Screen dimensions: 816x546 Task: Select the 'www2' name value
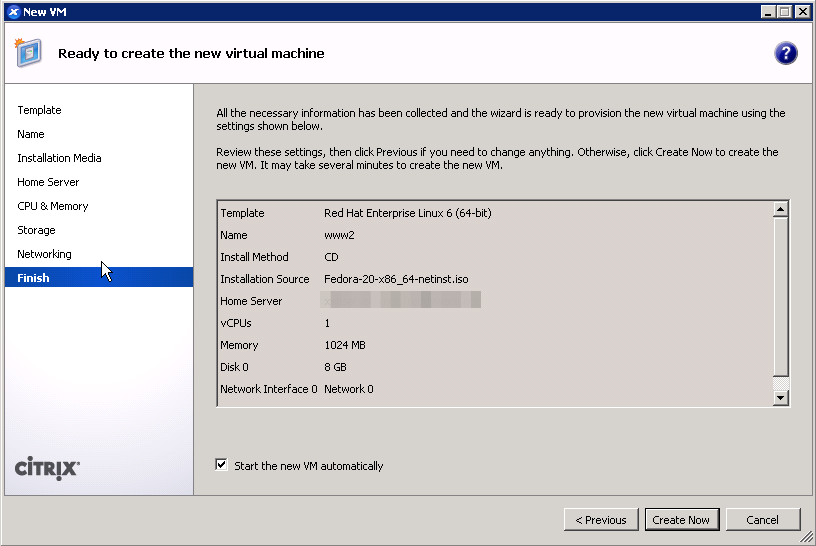click(x=339, y=235)
